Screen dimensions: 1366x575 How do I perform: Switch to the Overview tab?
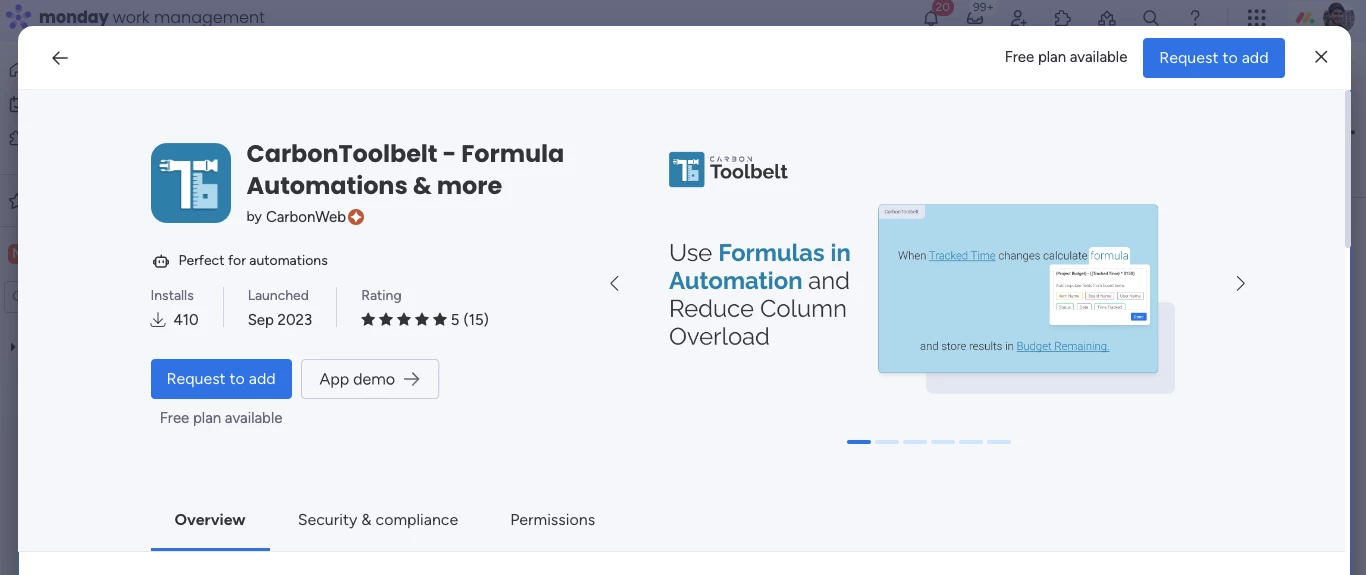click(x=210, y=520)
